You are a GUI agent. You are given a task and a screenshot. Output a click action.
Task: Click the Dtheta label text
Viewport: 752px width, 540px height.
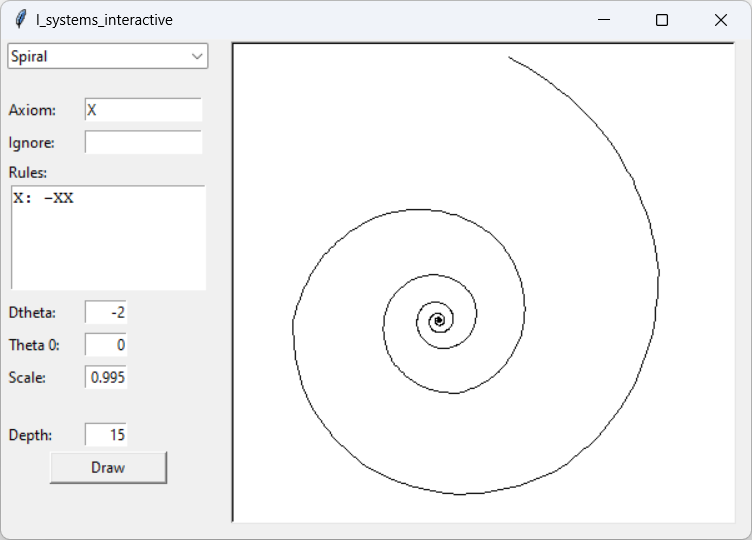pos(32,312)
